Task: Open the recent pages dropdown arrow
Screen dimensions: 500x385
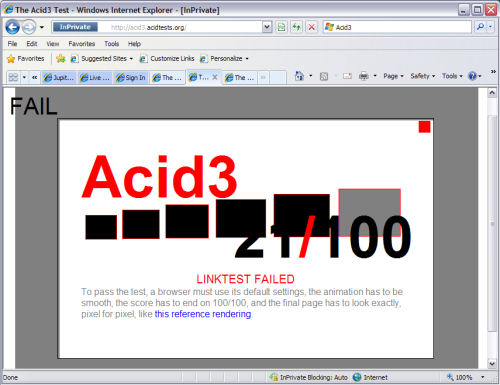Action: tap(42, 27)
